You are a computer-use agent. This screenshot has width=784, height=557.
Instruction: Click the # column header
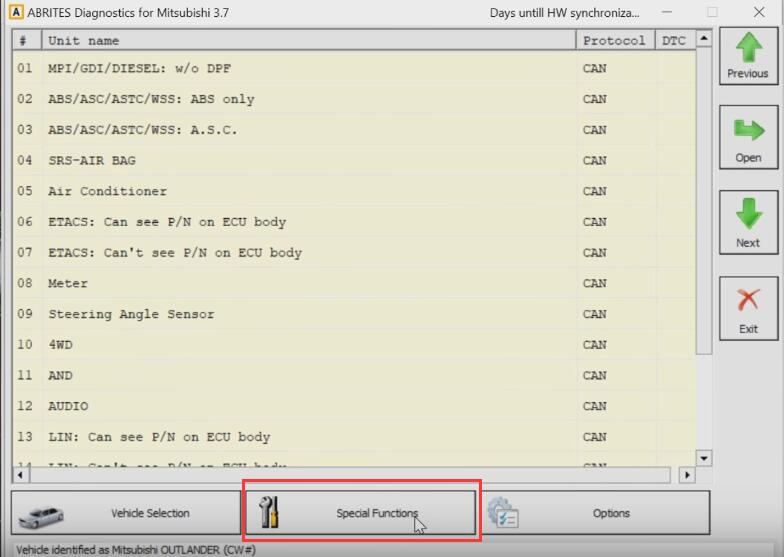[x=27, y=40]
